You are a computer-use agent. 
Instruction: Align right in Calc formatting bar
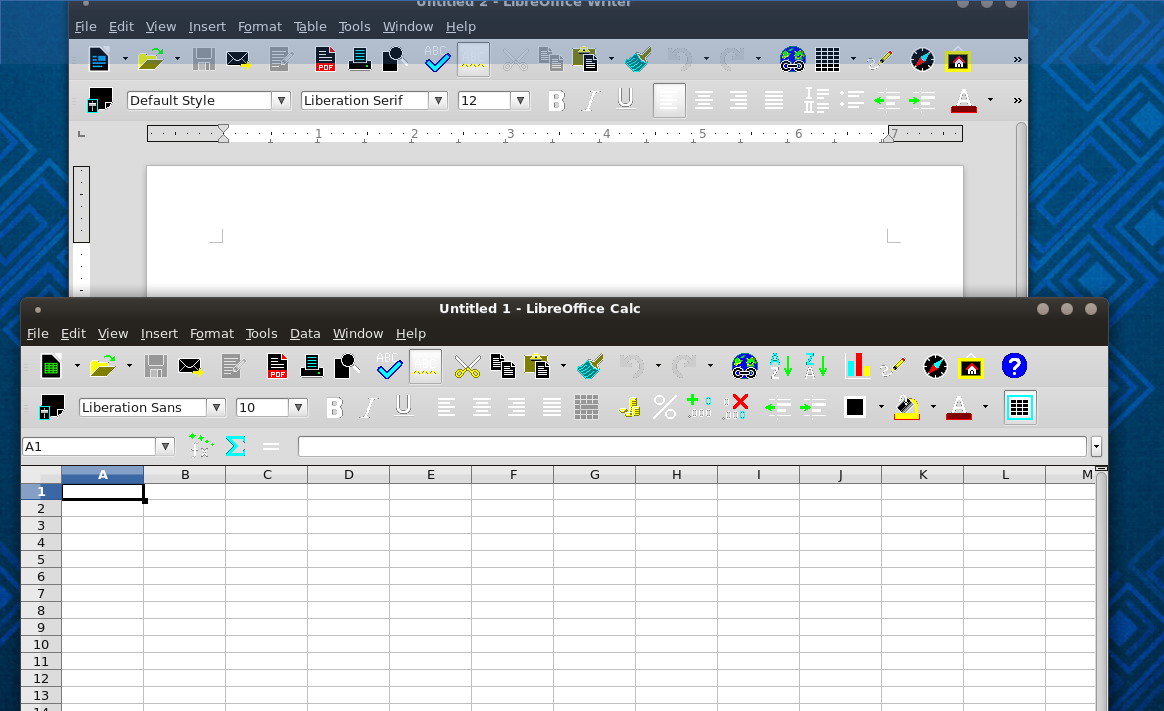tap(516, 407)
